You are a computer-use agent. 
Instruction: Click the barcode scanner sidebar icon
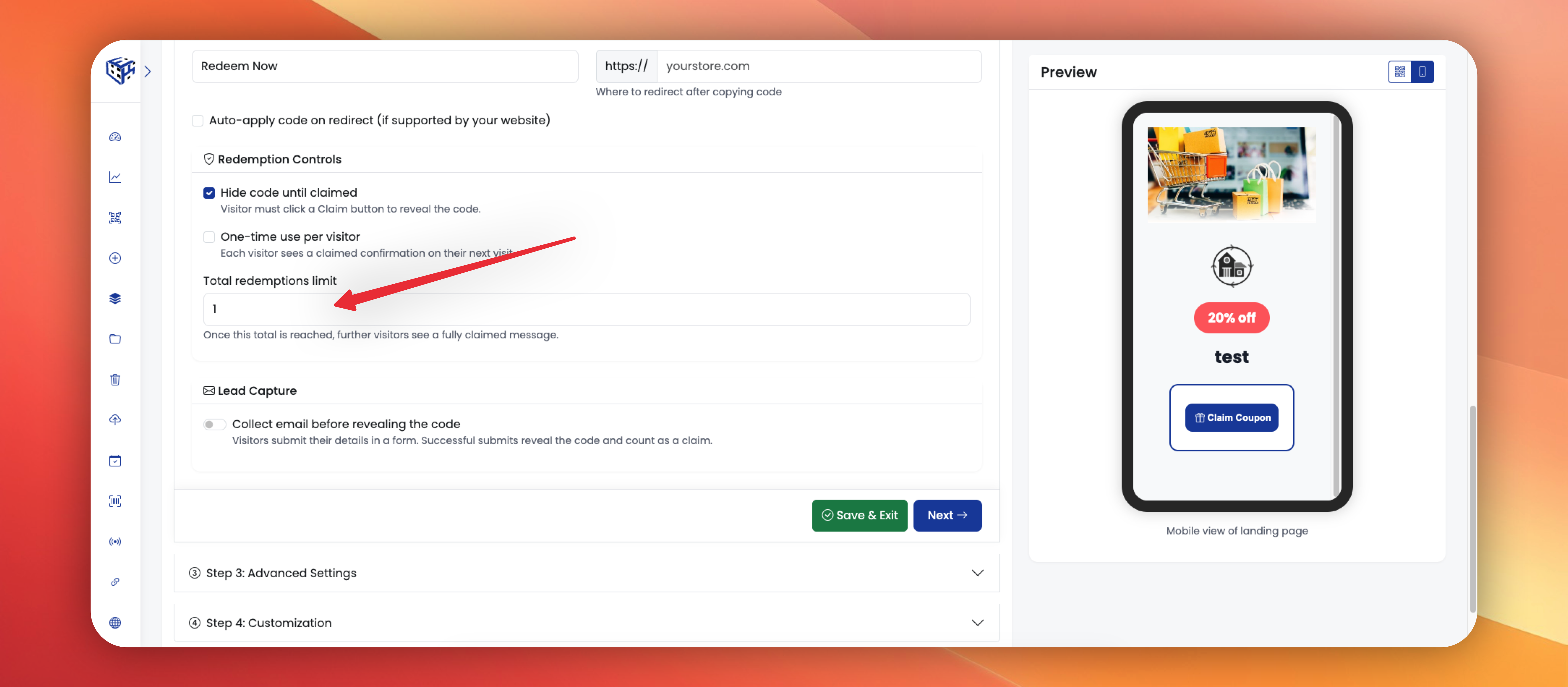click(x=115, y=501)
